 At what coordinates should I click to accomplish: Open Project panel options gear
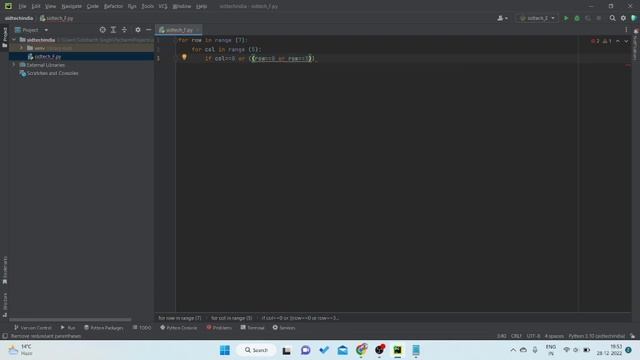[138, 30]
